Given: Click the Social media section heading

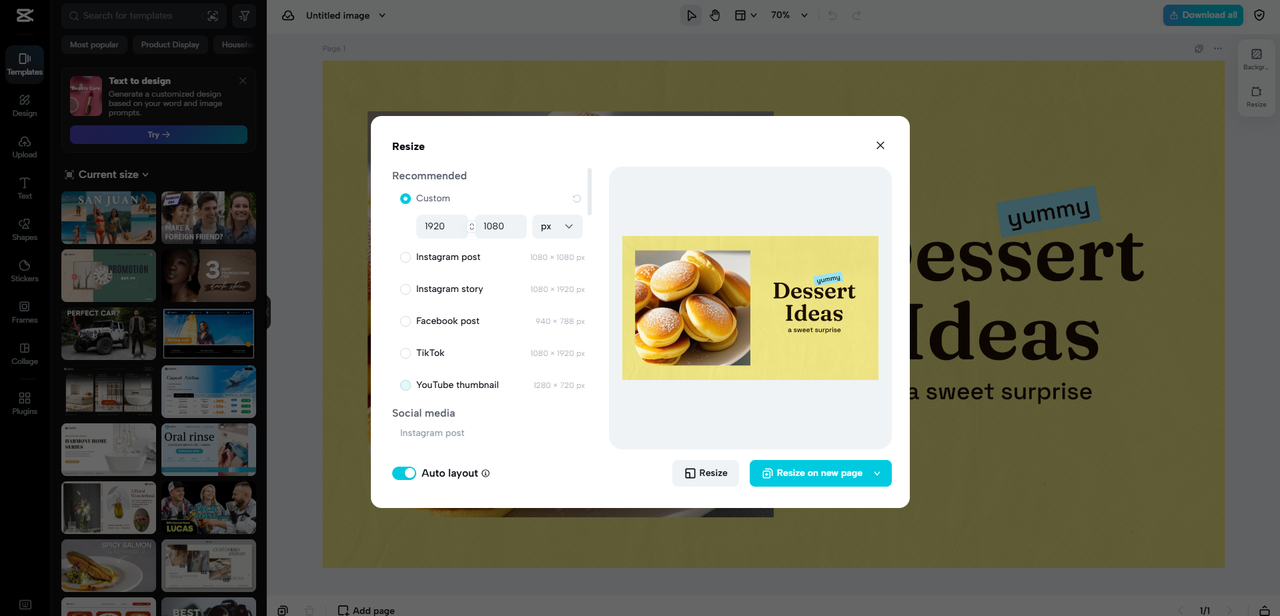Looking at the screenshot, I should click(423, 413).
